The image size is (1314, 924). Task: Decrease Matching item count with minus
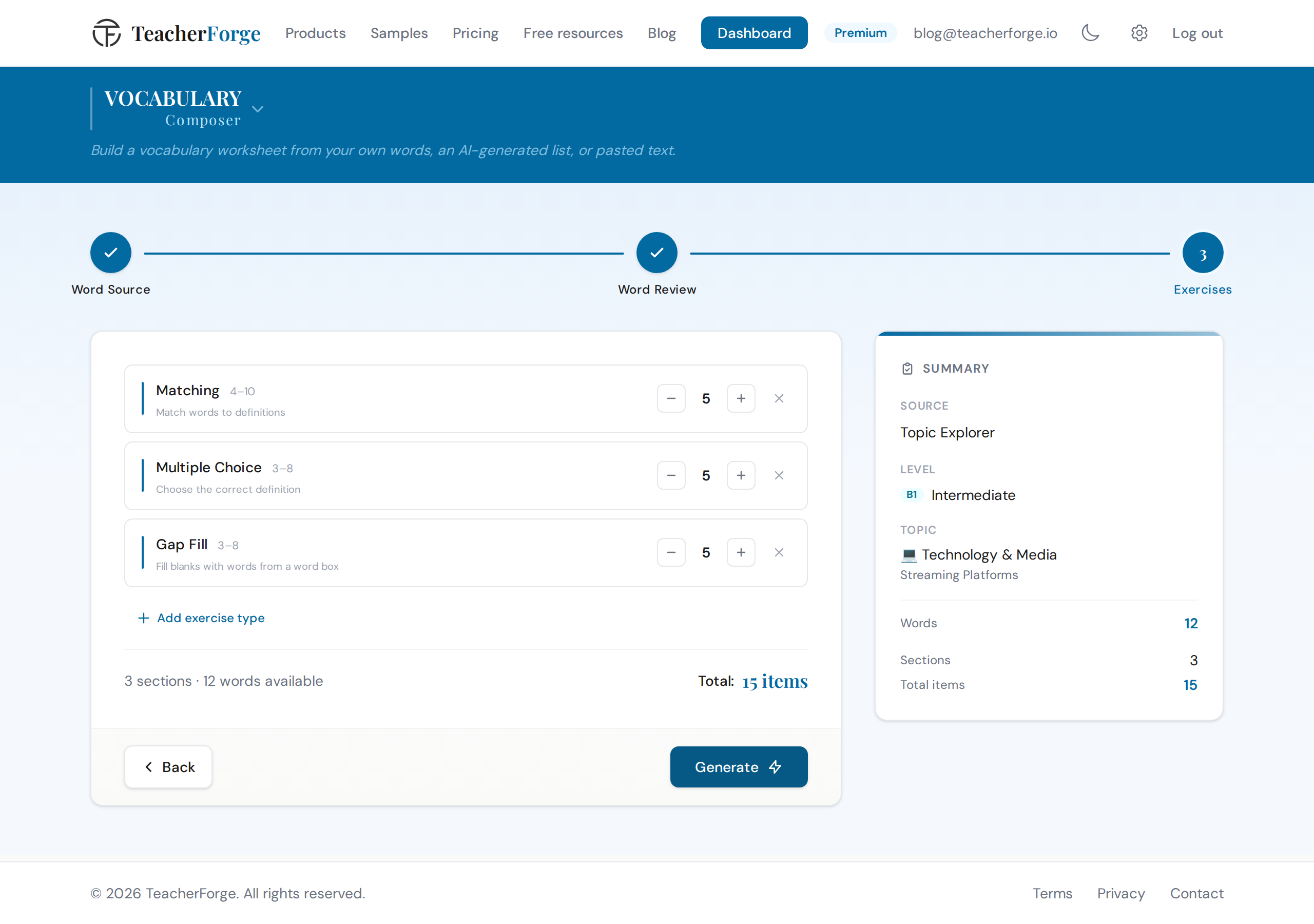coord(671,398)
